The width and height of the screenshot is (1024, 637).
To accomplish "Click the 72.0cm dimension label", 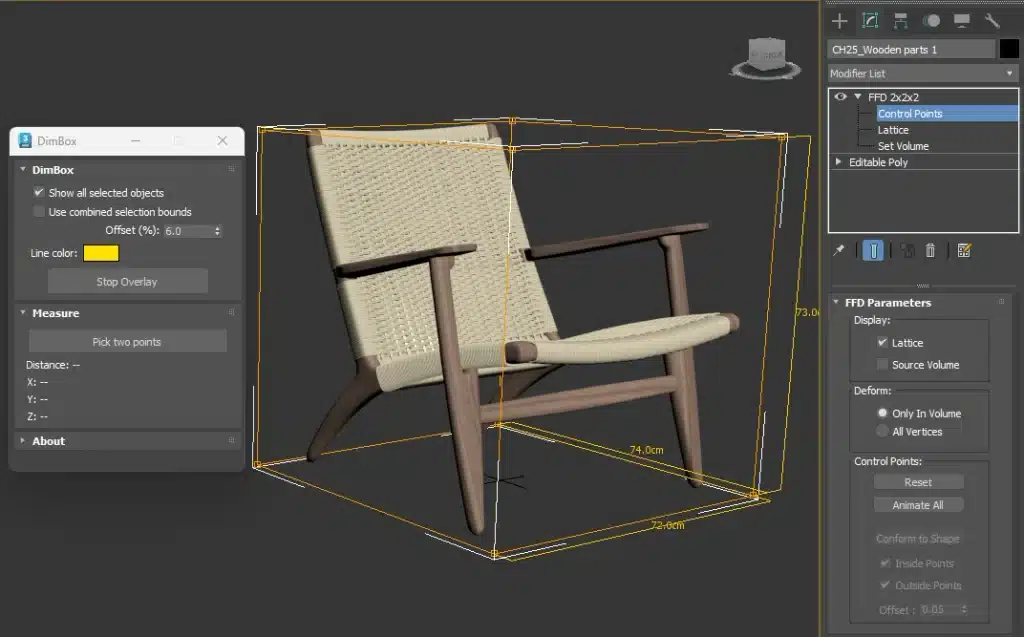I will click(668, 525).
